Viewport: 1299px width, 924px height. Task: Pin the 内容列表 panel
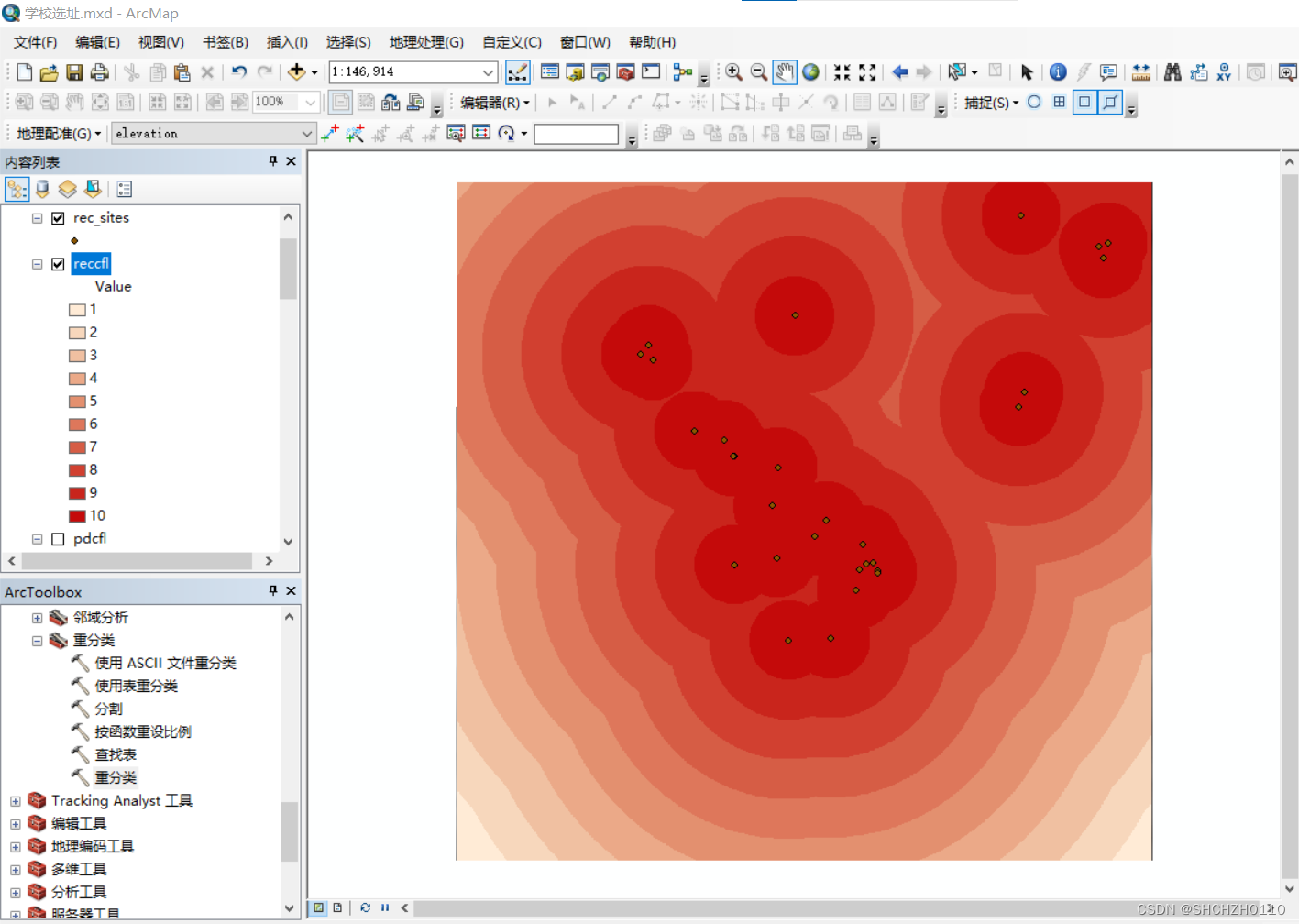(x=272, y=161)
